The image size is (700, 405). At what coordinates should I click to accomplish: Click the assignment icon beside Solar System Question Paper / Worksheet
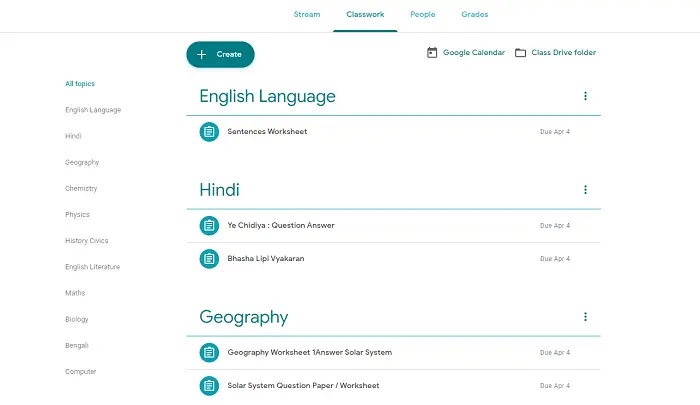coord(209,386)
